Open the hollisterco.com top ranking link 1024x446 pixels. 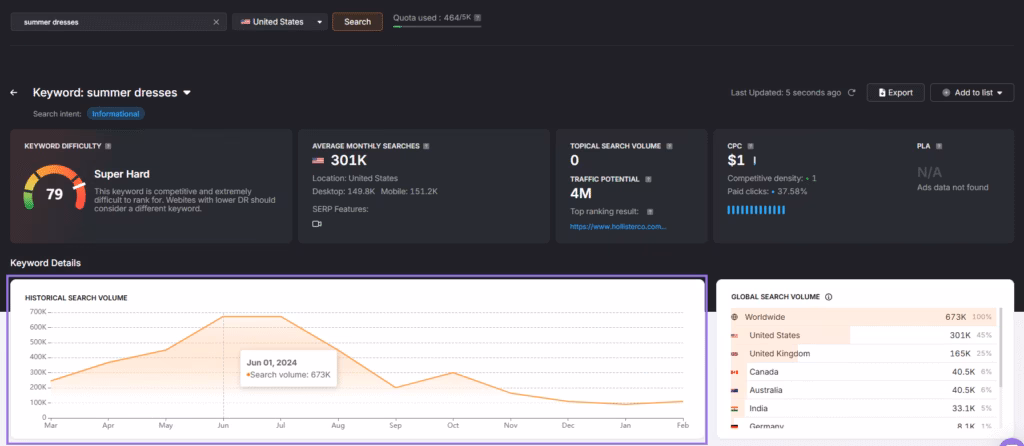[x=617, y=227]
